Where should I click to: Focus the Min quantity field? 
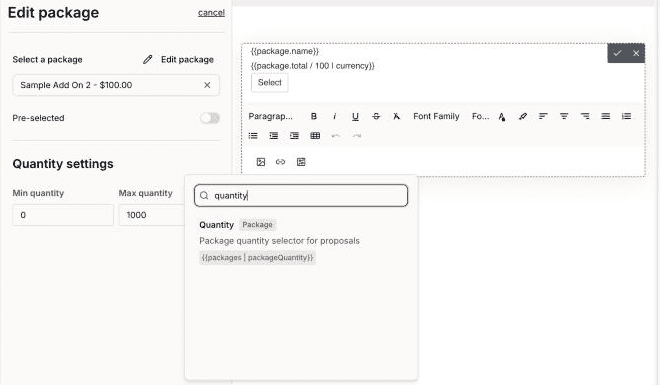63,215
